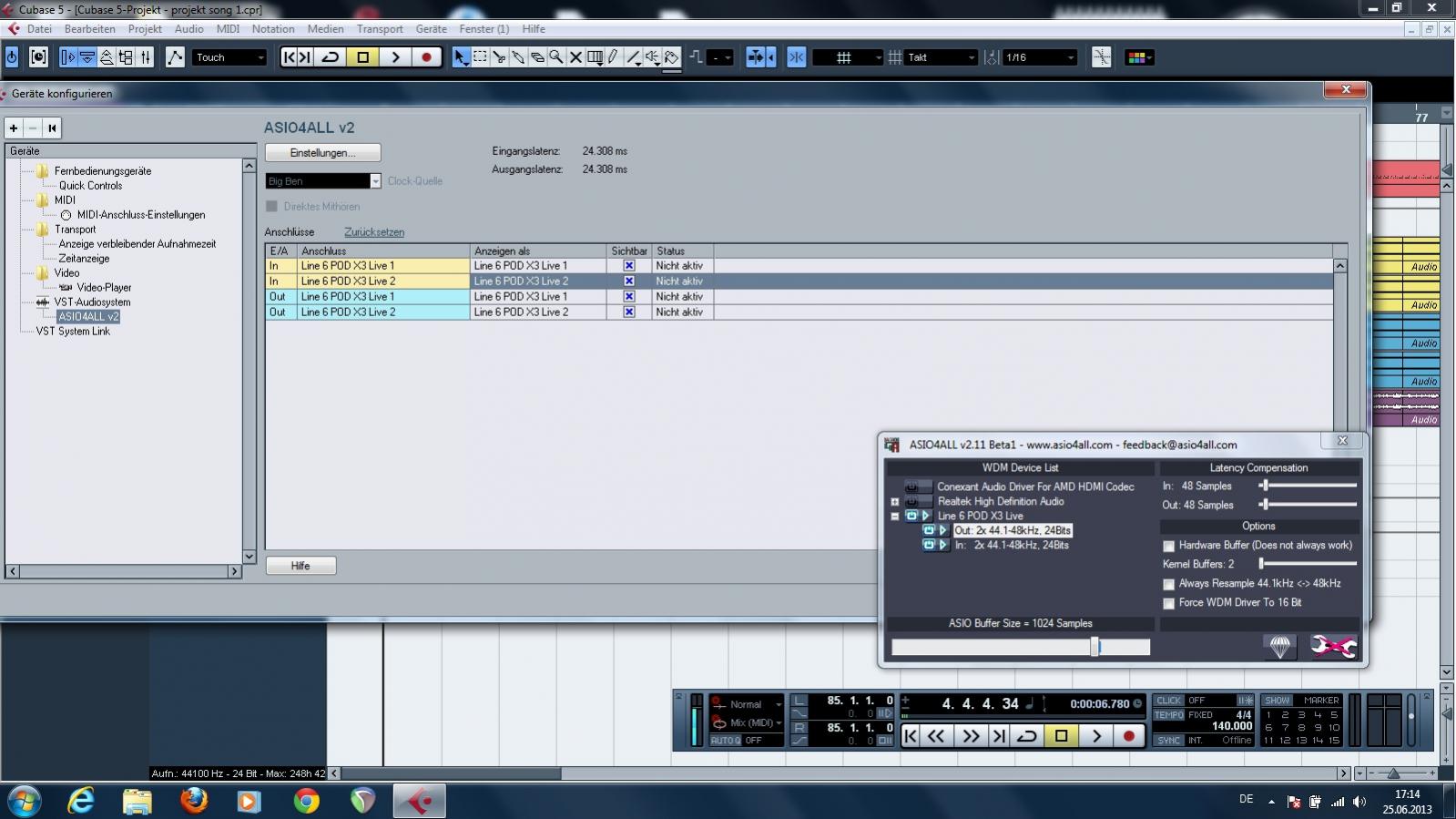Image resolution: width=1456 pixels, height=819 pixels.
Task: Open Big Ben clock source dropdown
Action: click(375, 181)
